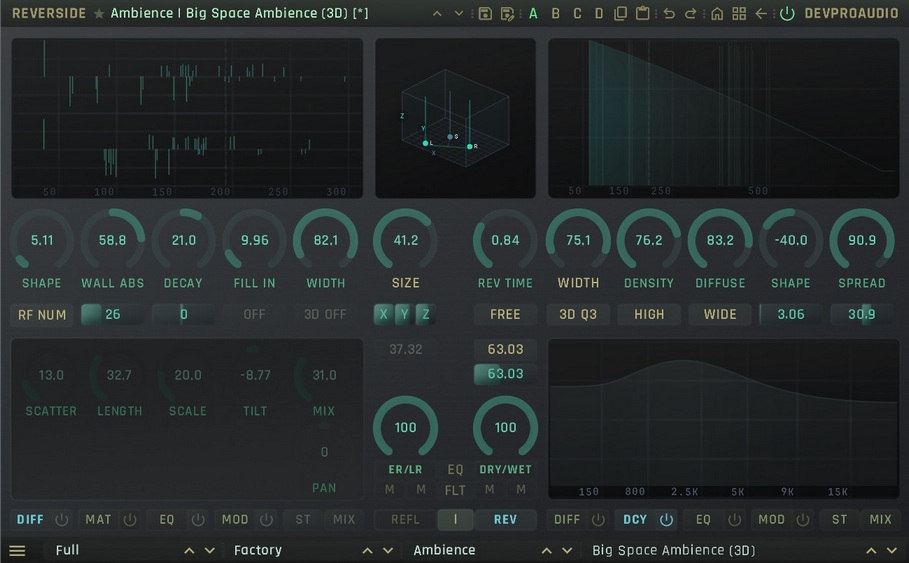Image resolution: width=909 pixels, height=563 pixels.
Task: Click the DEVPROAUDIO logo
Action: pyautogui.click(x=851, y=13)
